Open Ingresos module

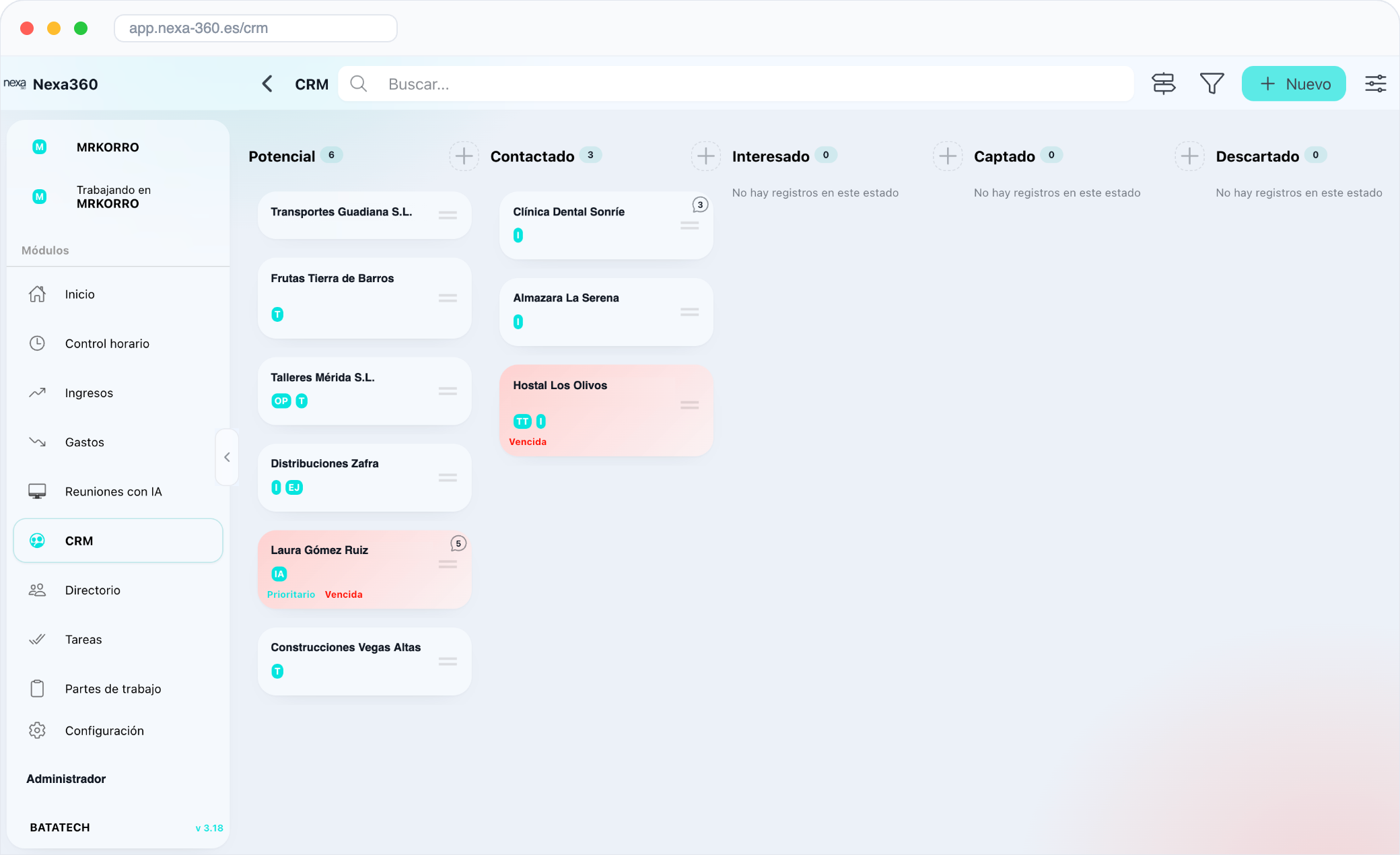[118, 392]
